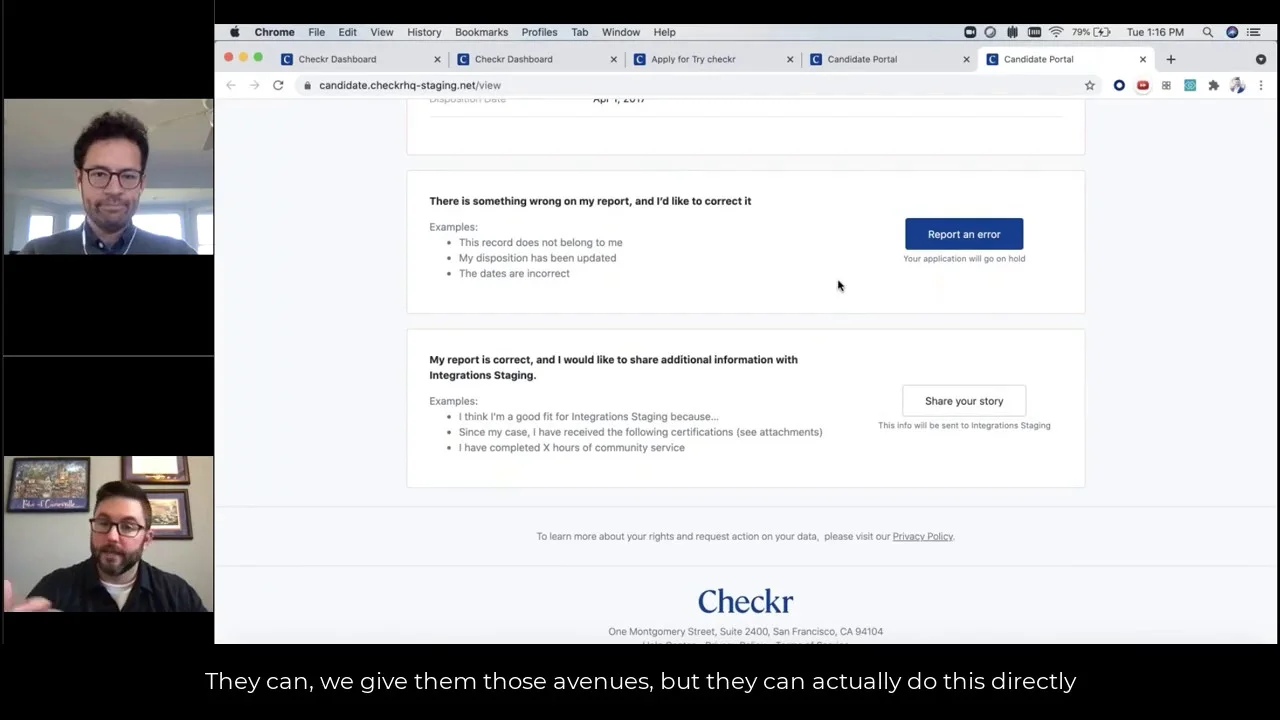Click the red recorder extension icon
1280x720 pixels.
1143,85
